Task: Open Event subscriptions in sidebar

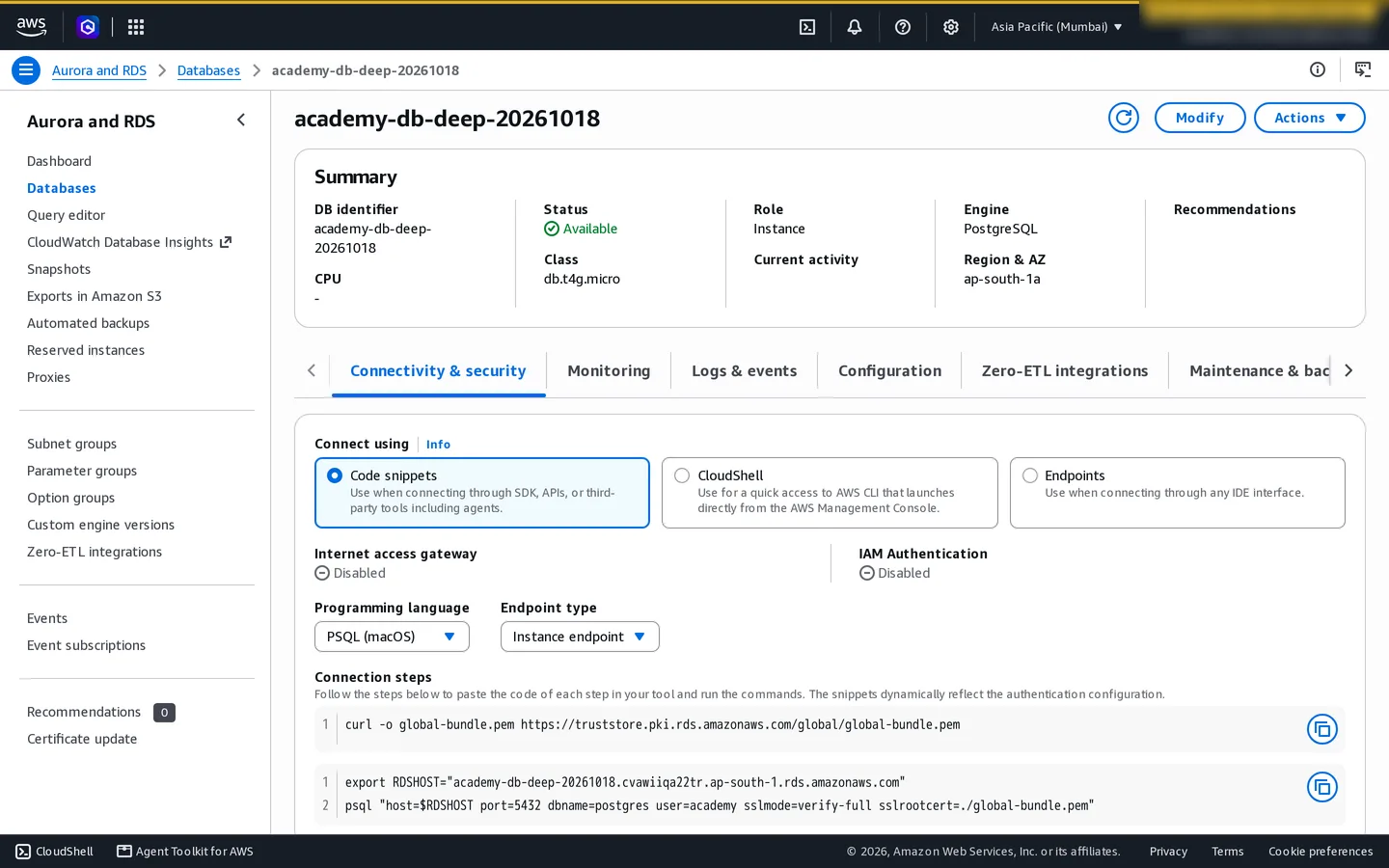Action: click(x=86, y=645)
